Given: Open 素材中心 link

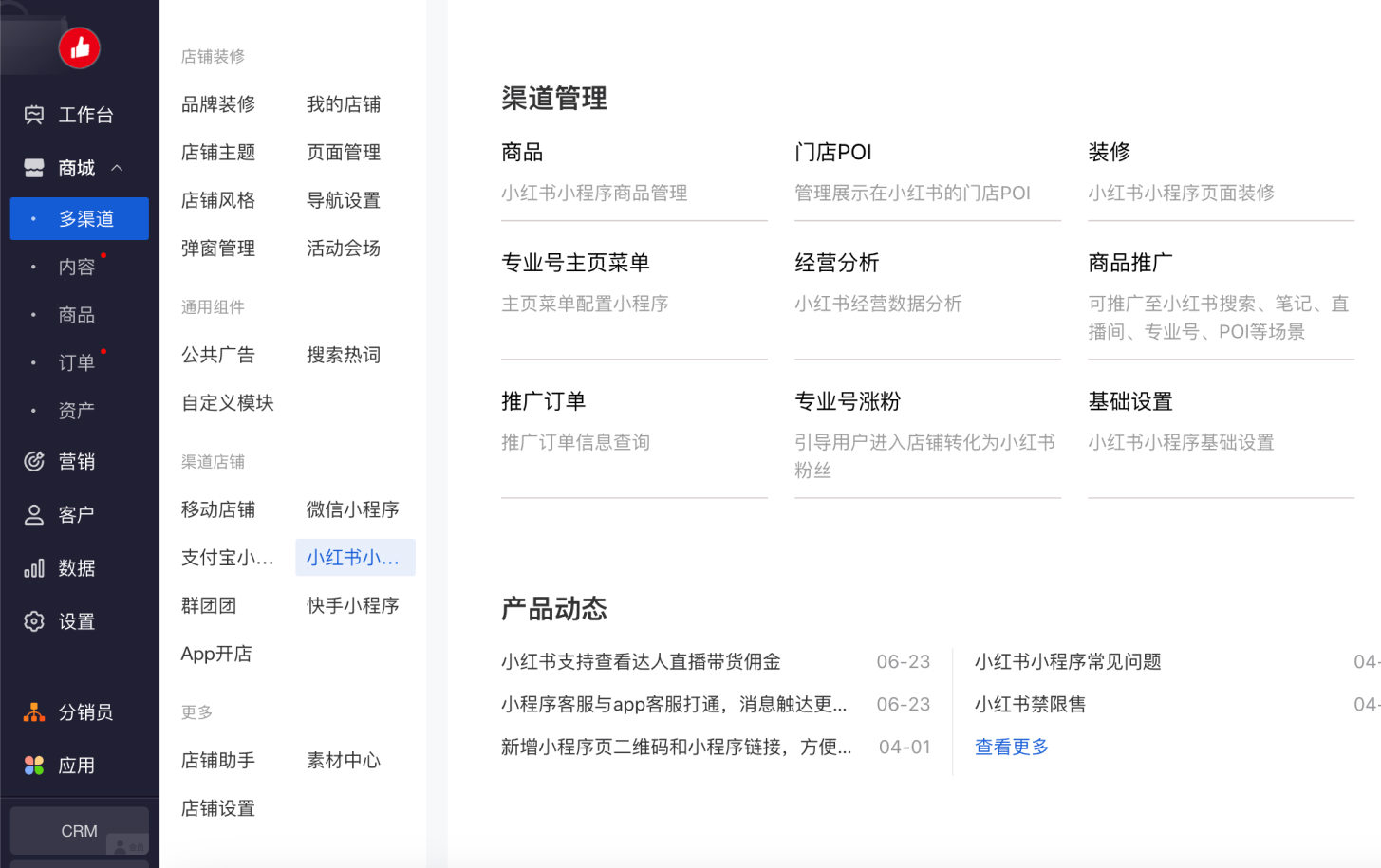Looking at the screenshot, I should coord(344,760).
